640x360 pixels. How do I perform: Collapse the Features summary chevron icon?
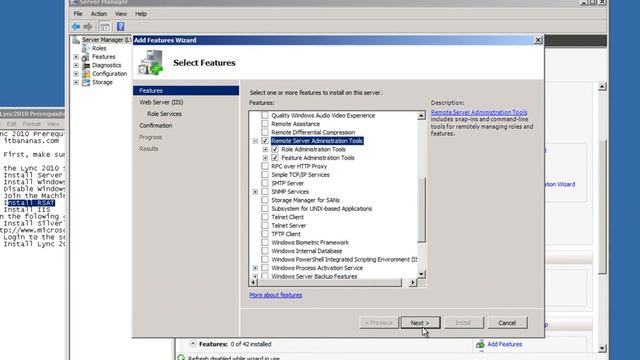[x=192, y=344]
